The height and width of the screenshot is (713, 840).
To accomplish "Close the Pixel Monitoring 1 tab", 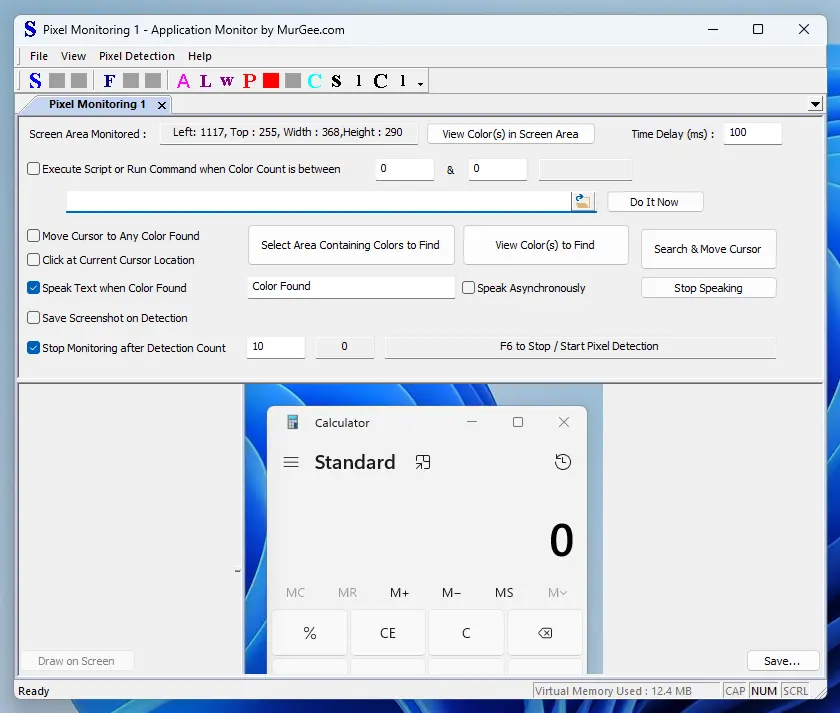I will (x=162, y=106).
